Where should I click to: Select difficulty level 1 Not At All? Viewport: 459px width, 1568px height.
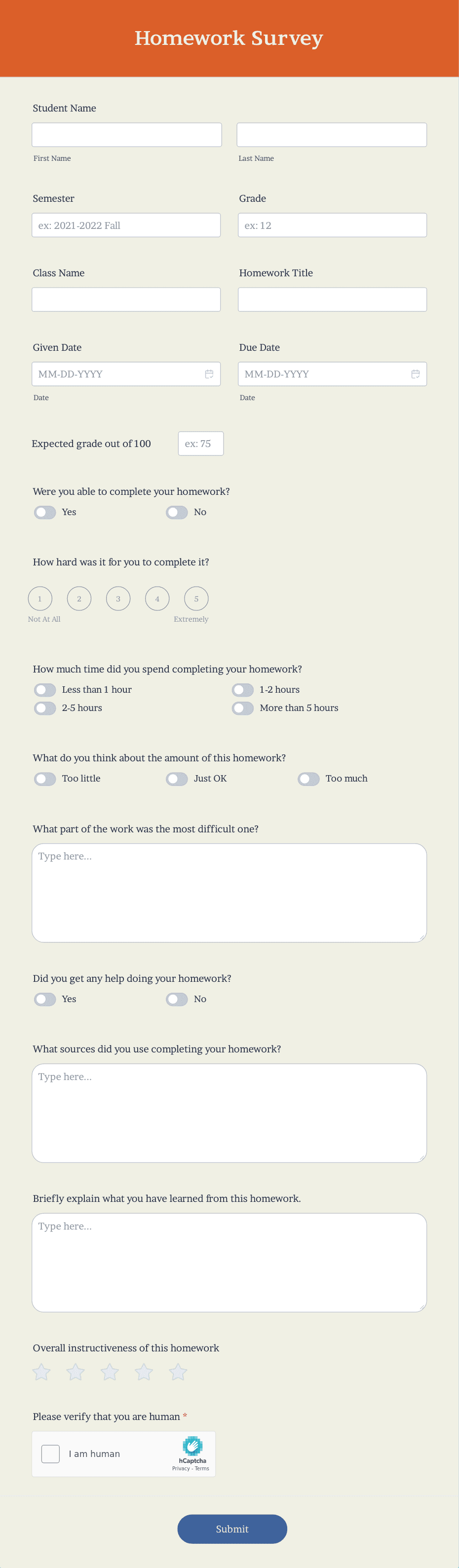point(40,598)
